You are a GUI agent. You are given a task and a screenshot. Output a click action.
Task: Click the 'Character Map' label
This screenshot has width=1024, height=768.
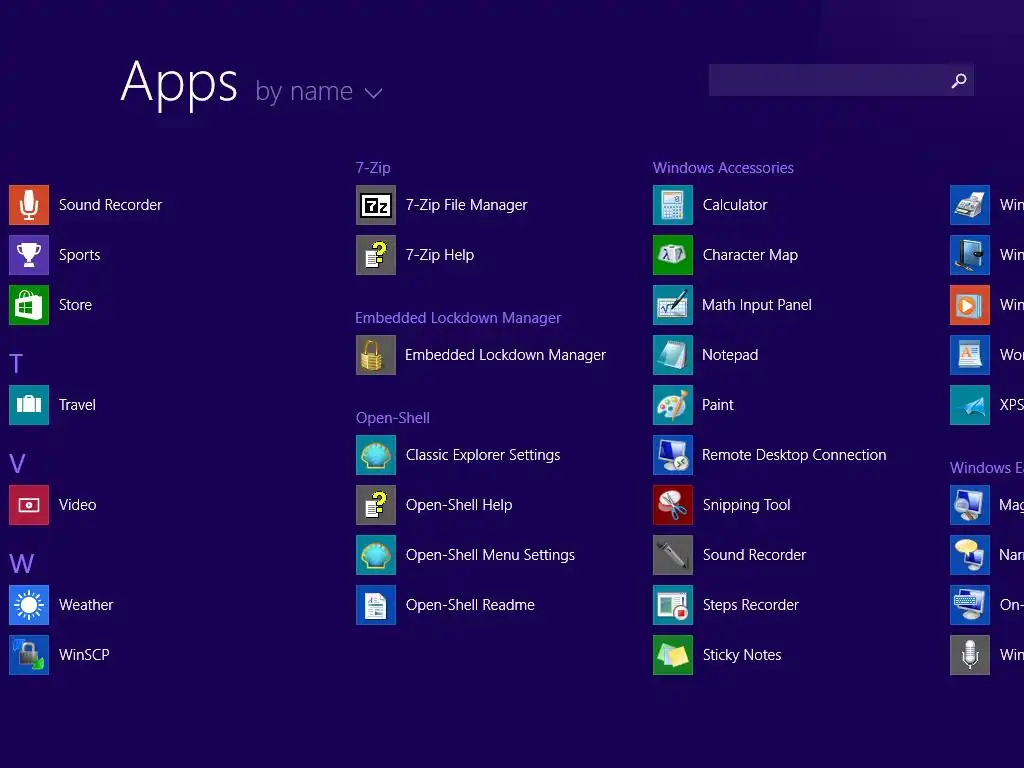coord(750,255)
